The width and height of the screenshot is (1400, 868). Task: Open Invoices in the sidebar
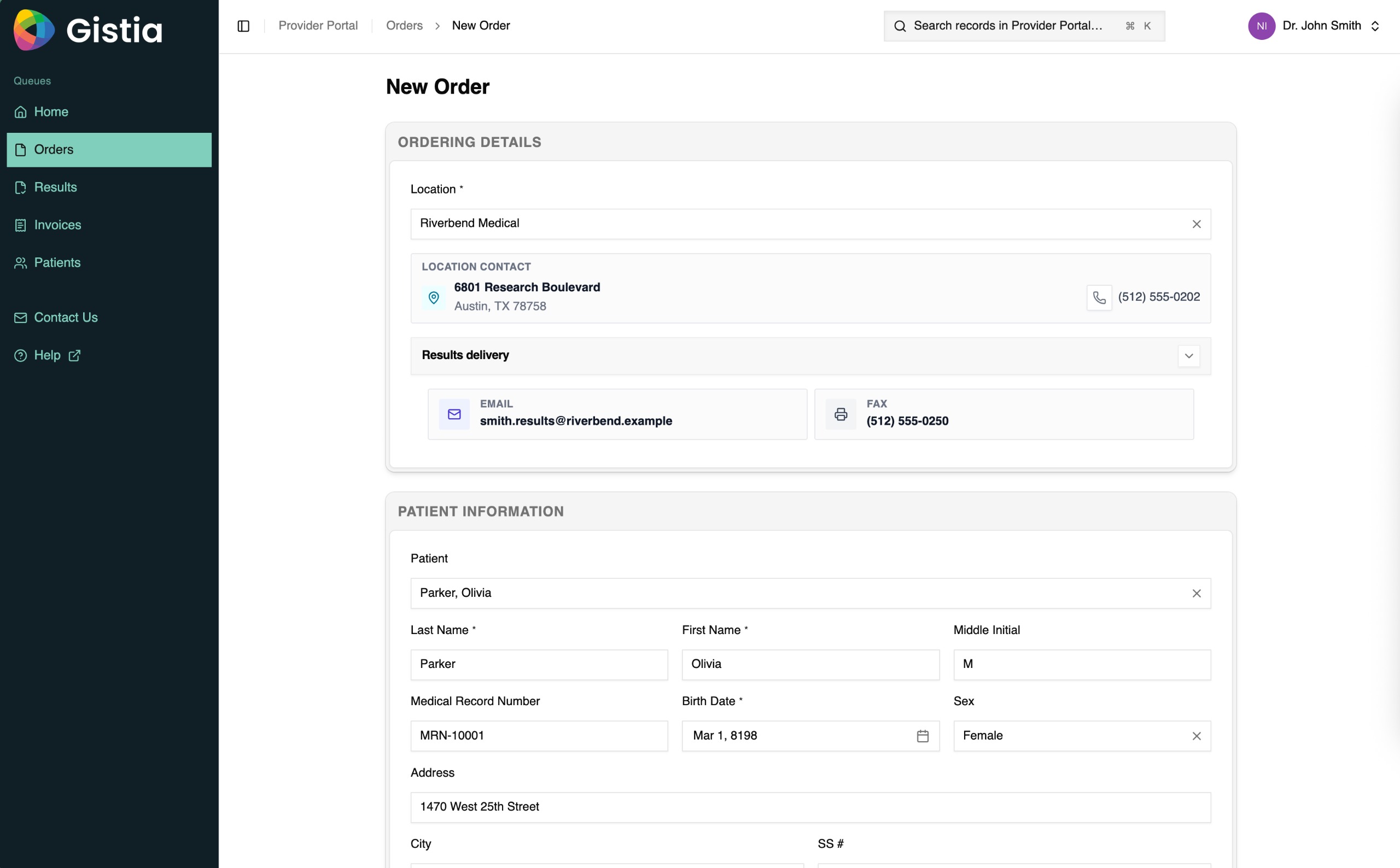(109, 225)
